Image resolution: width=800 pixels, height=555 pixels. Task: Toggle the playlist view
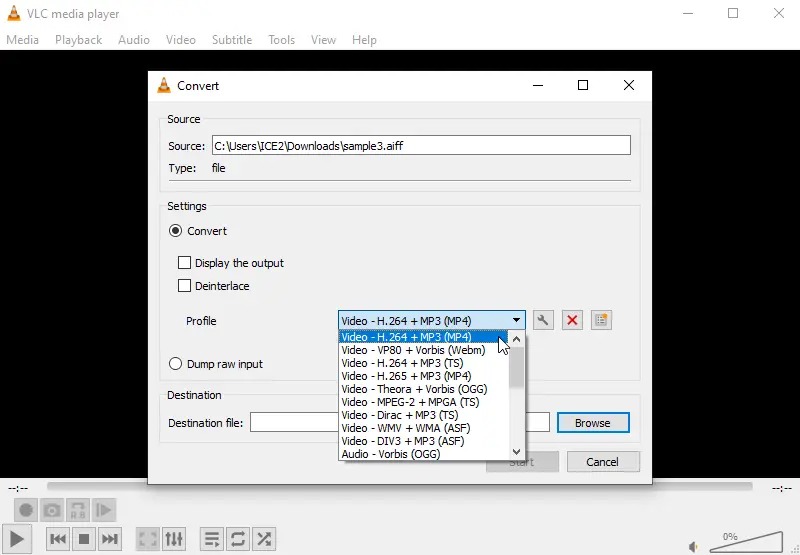pyautogui.click(x=212, y=539)
